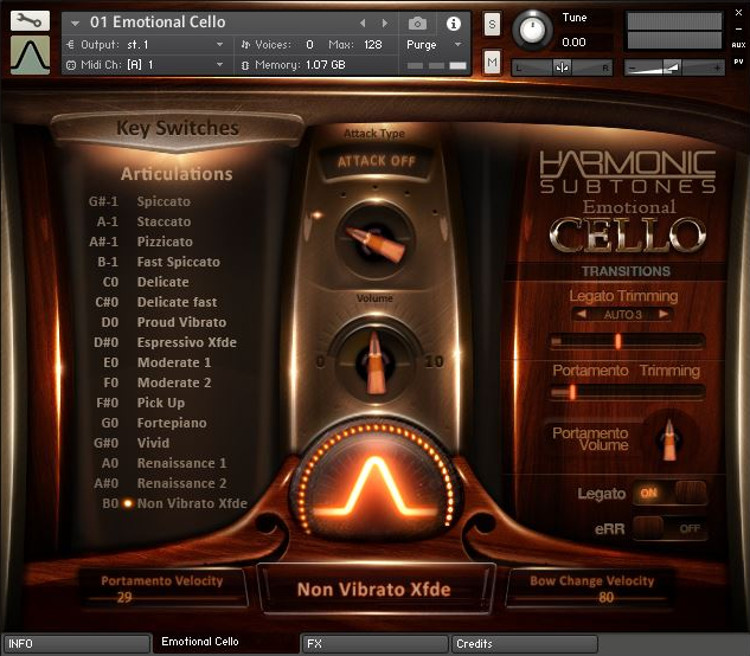Adjust the Tune knob
Viewport: 750px width, 656px height.
click(532, 29)
